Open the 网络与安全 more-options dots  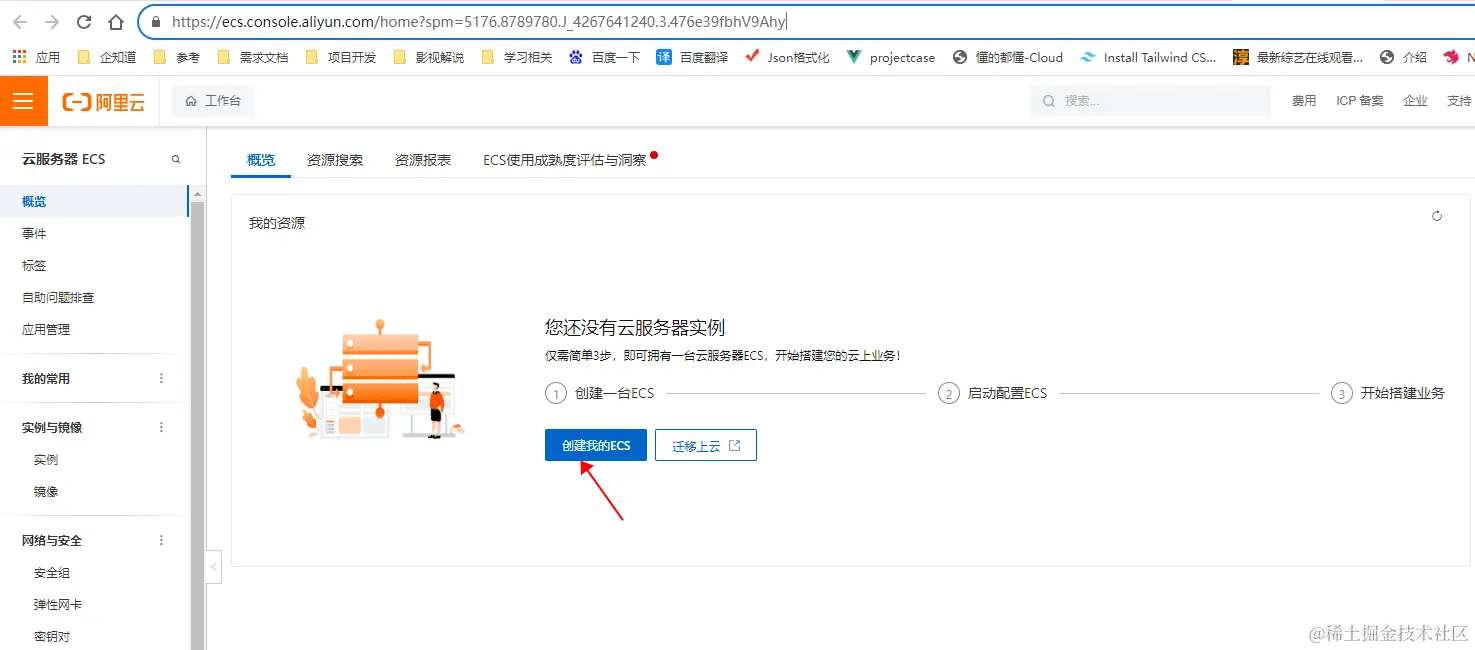pos(162,540)
